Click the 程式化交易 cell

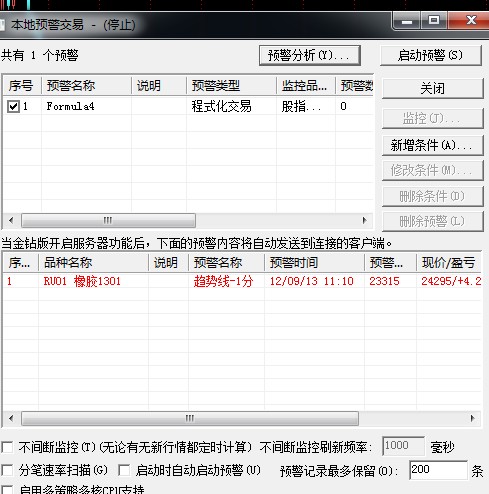(221, 106)
